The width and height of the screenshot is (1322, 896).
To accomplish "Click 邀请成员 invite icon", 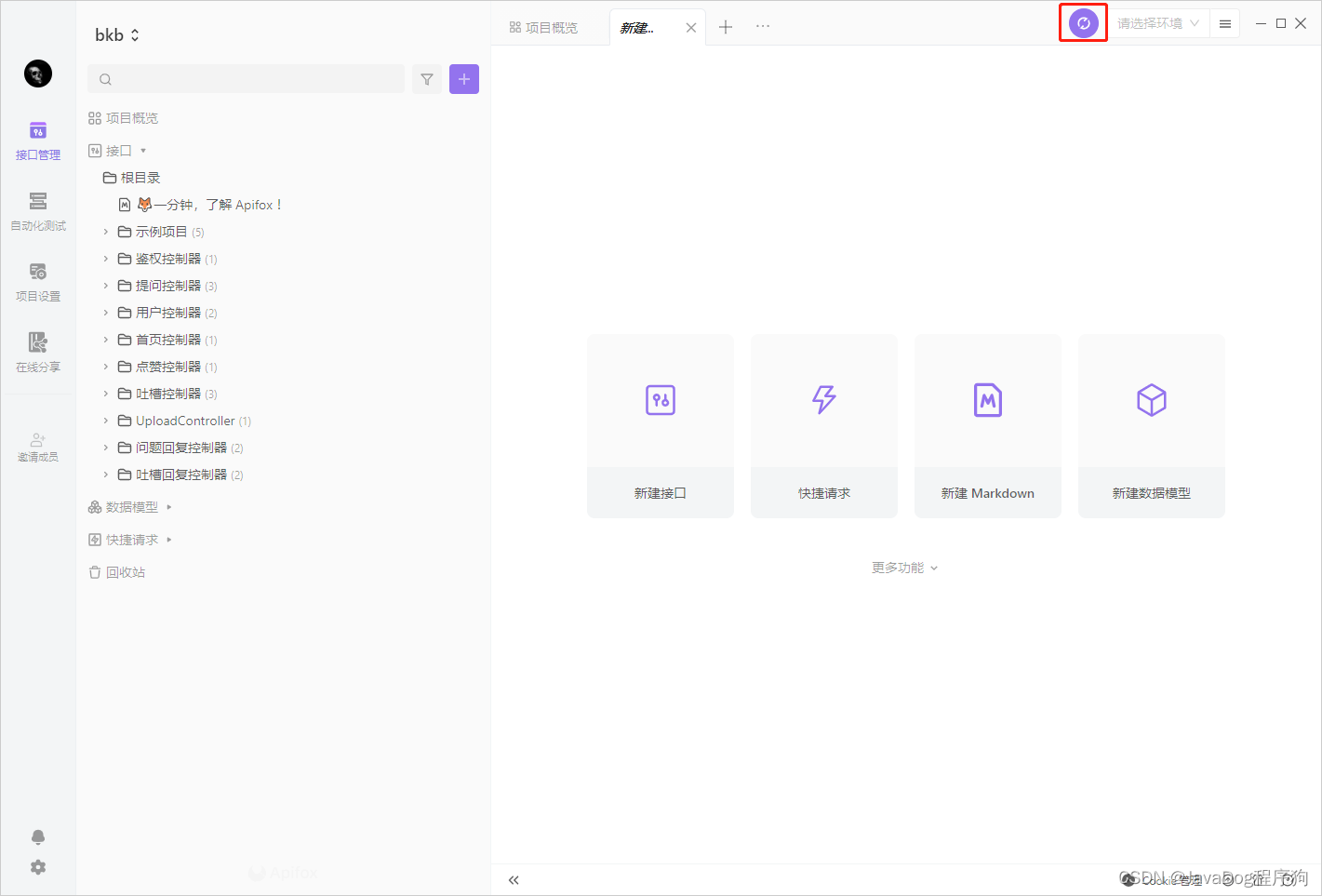I will (38, 447).
